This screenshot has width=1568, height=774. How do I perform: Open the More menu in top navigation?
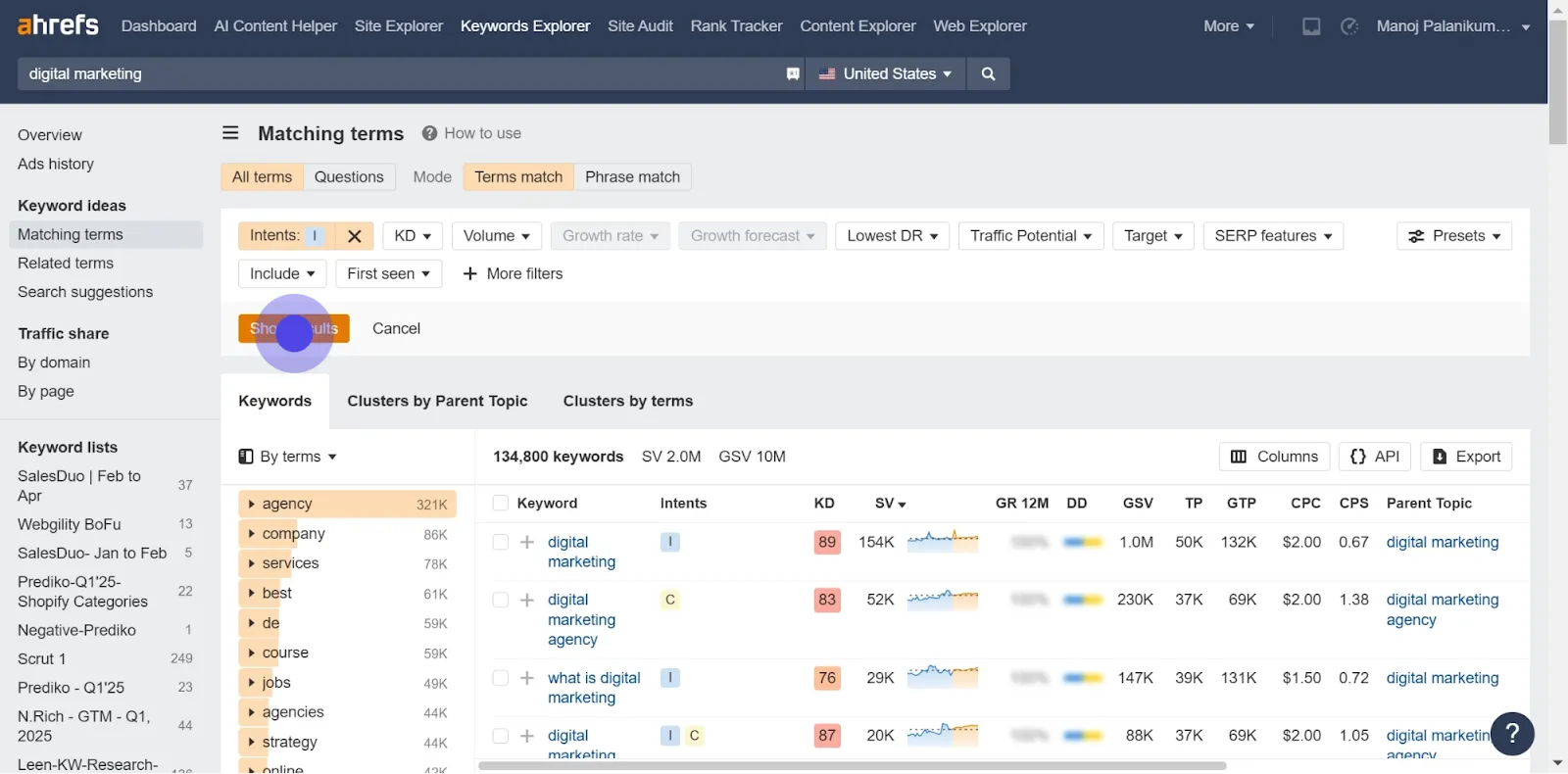(1228, 26)
